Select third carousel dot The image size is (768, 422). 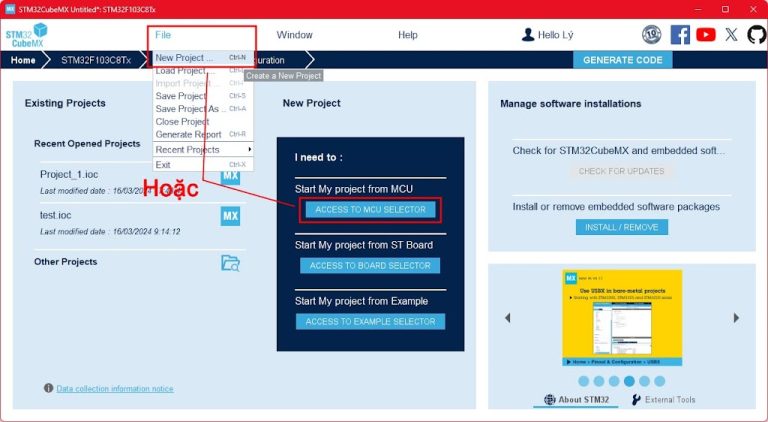pos(614,381)
